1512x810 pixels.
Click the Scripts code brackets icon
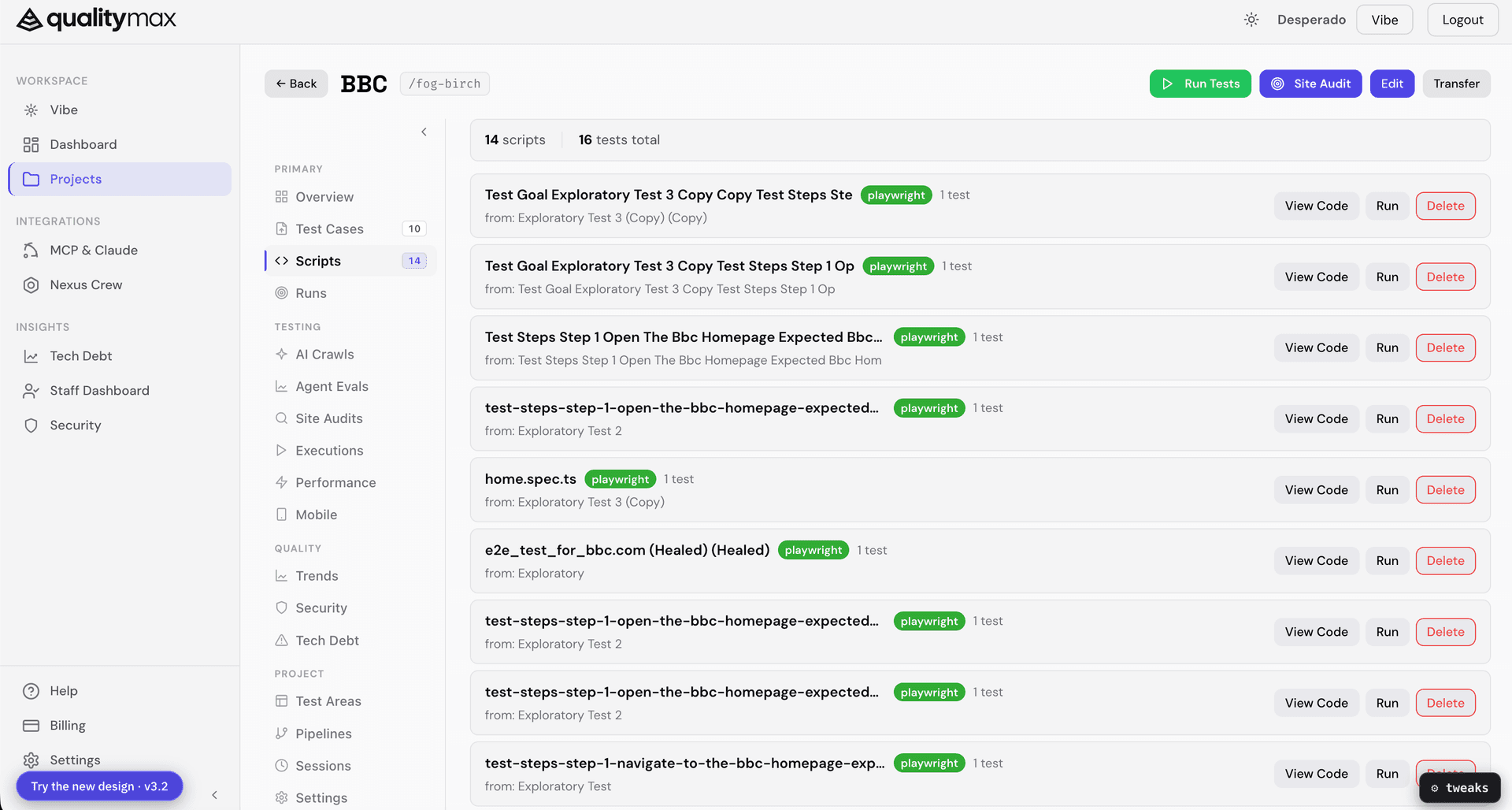click(281, 261)
